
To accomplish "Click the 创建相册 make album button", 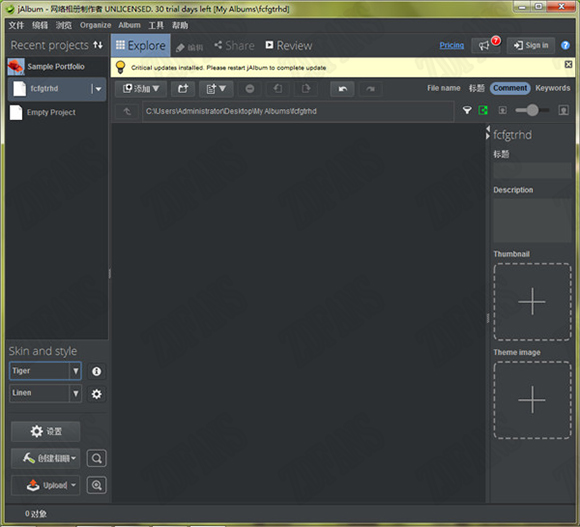I will pos(45,458).
